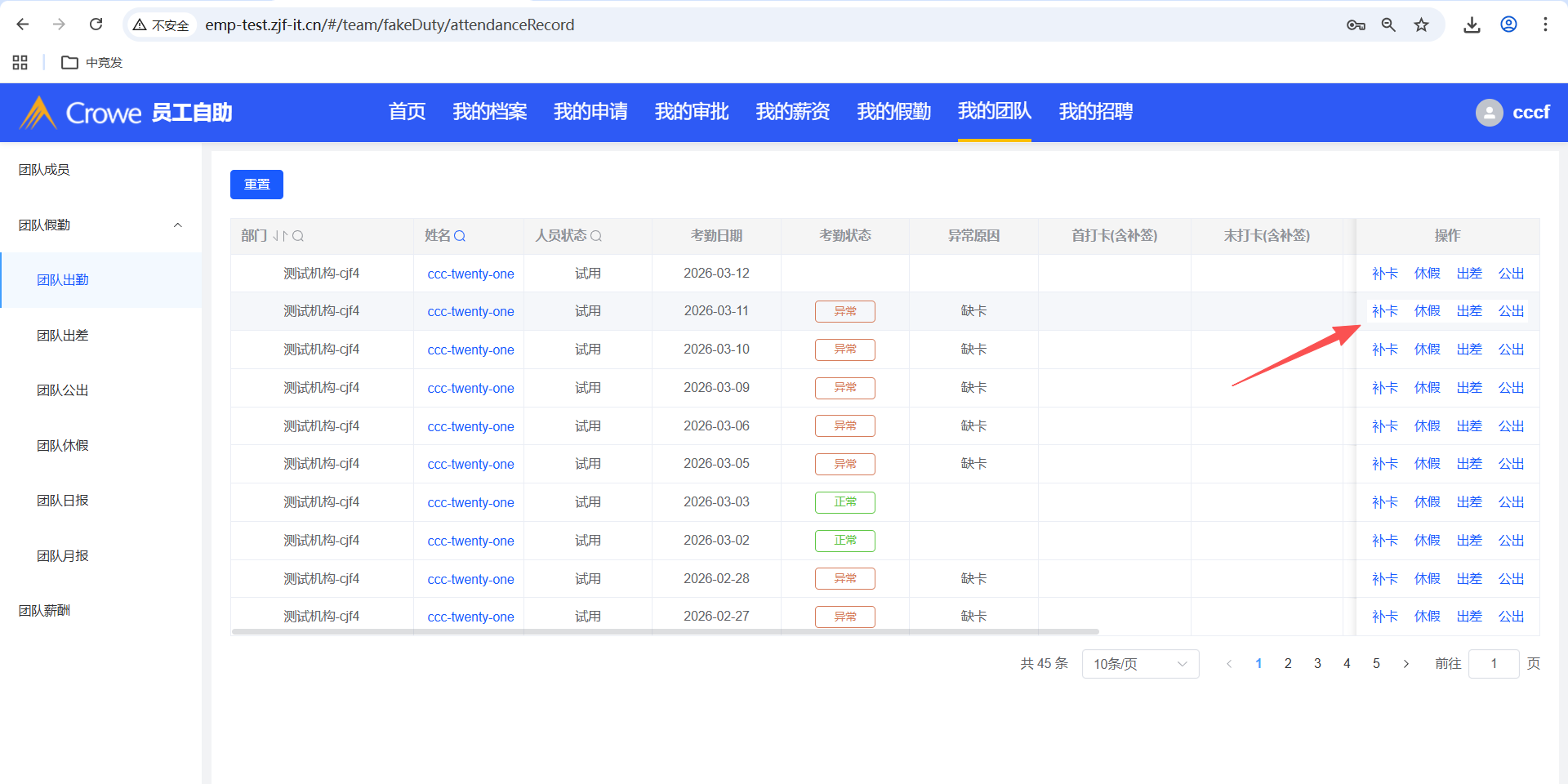Open the browser downloads icon
The height and width of the screenshot is (784, 1568).
click(x=1472, y=24)
